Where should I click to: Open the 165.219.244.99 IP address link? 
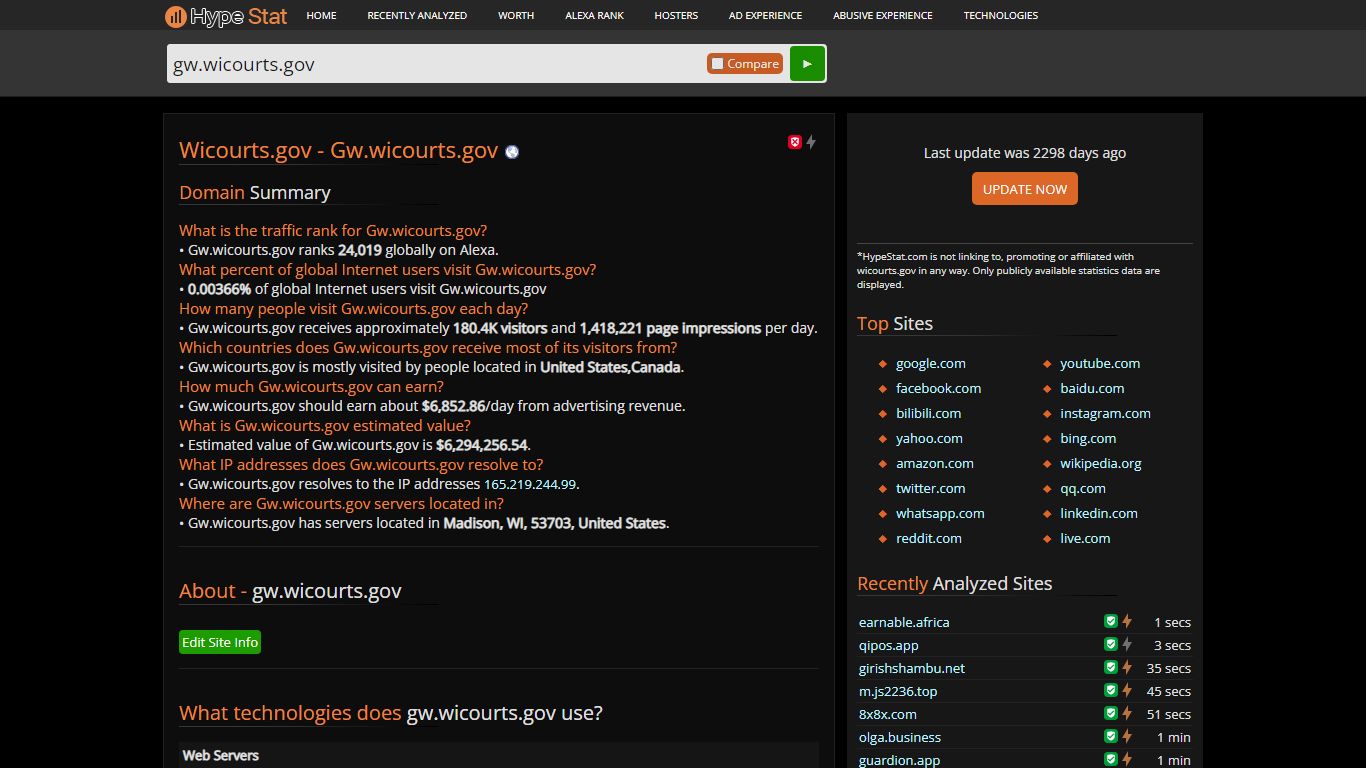(x=530, y=484)
